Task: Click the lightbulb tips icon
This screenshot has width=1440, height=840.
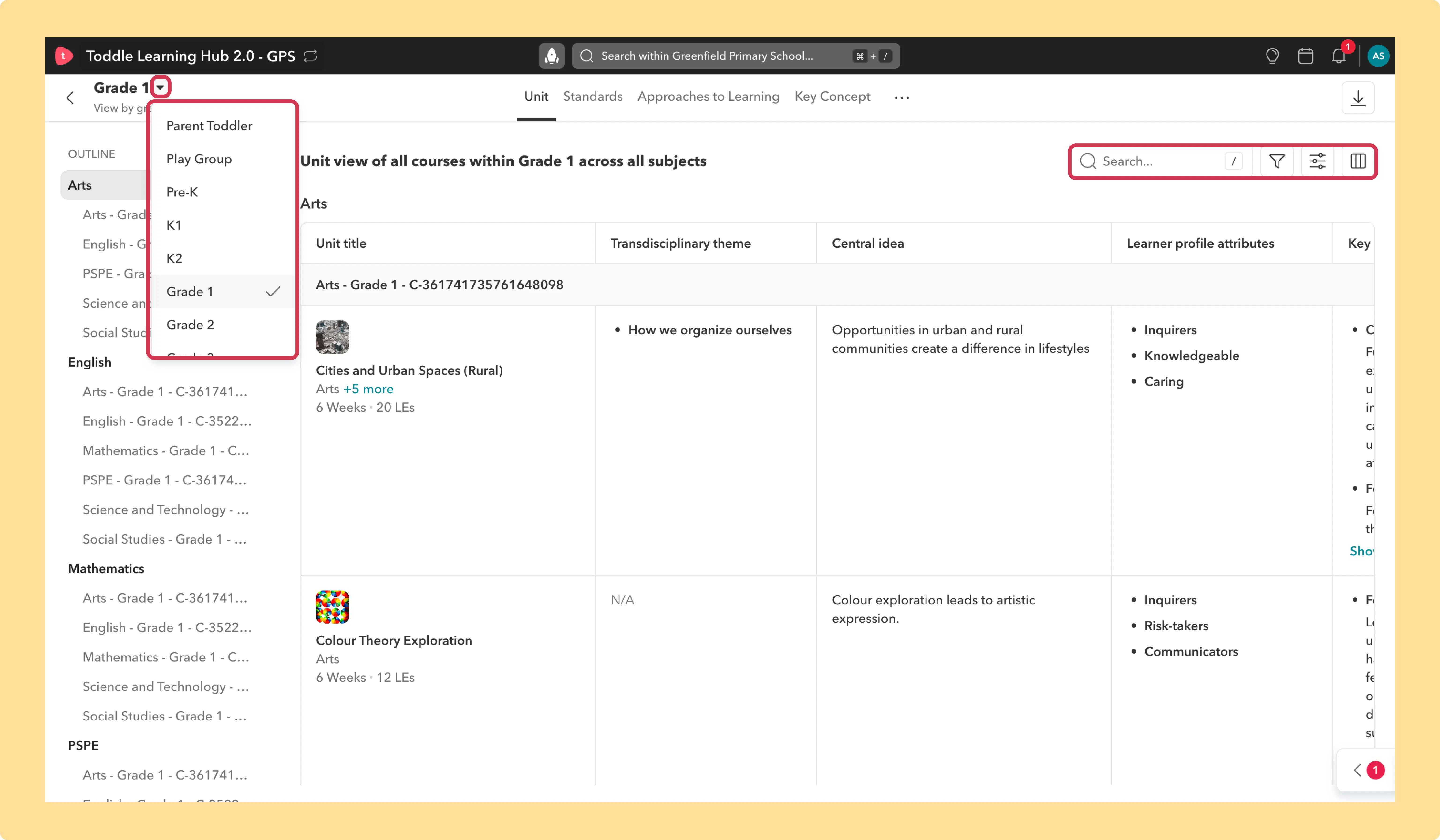Action: pos(1272,56)
